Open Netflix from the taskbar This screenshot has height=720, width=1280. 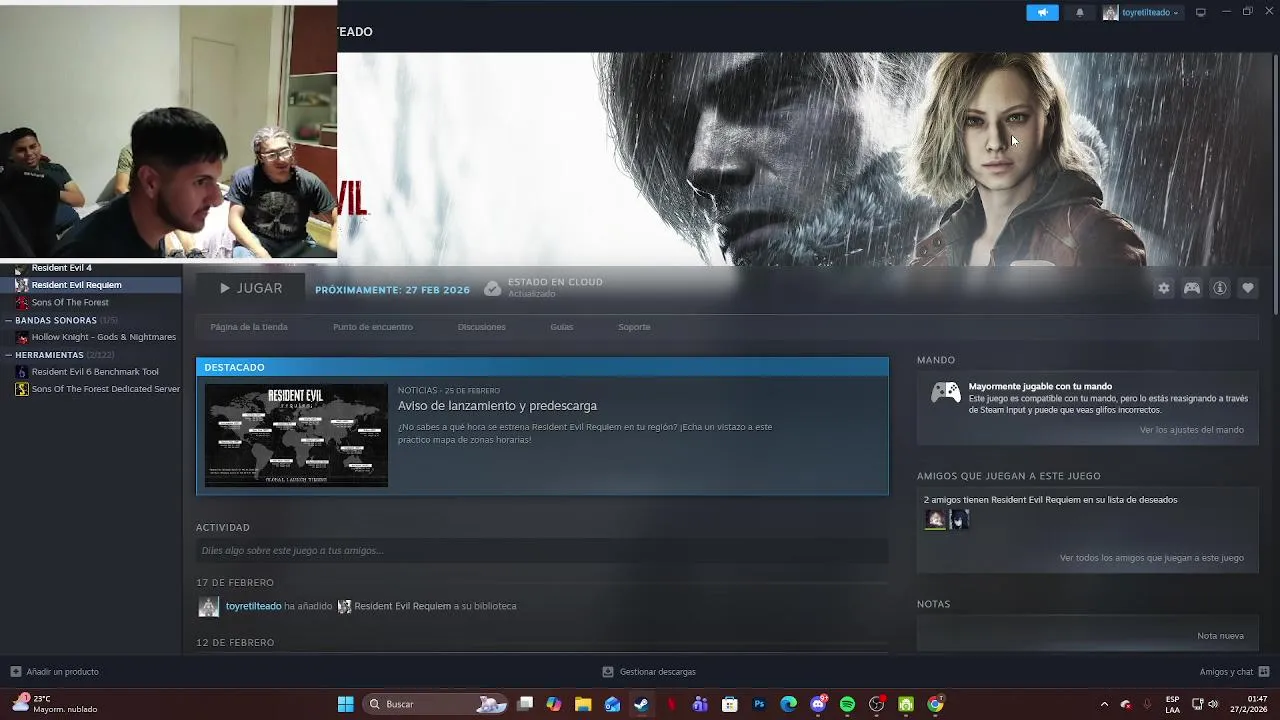click(x=671, y=704)
